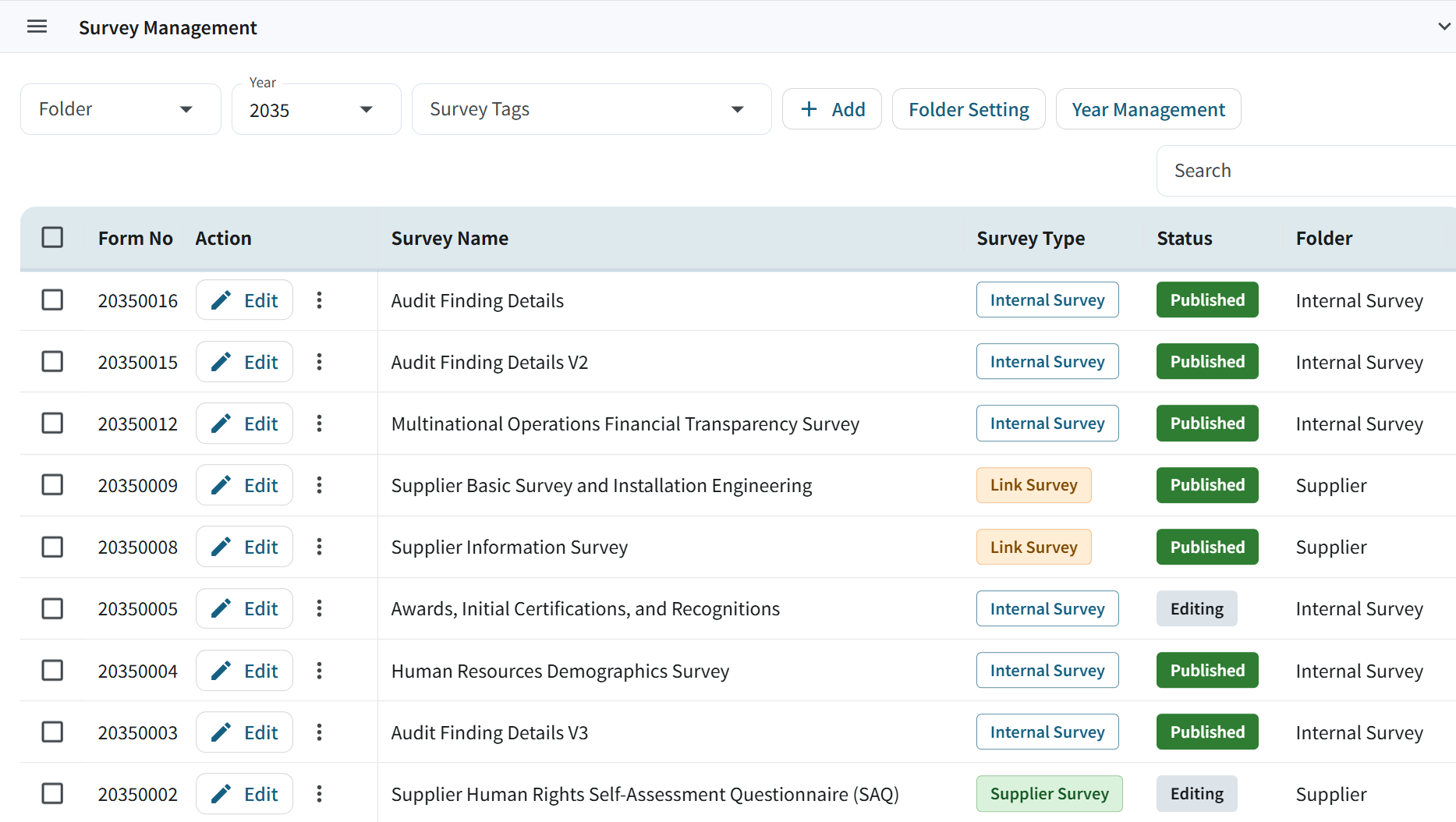Image resolution: width=1456 pixels, height=822 pixels.
Task: Edit Awards, Initial Certifications, and Recognitions
Action: click(x=244, y=608)
